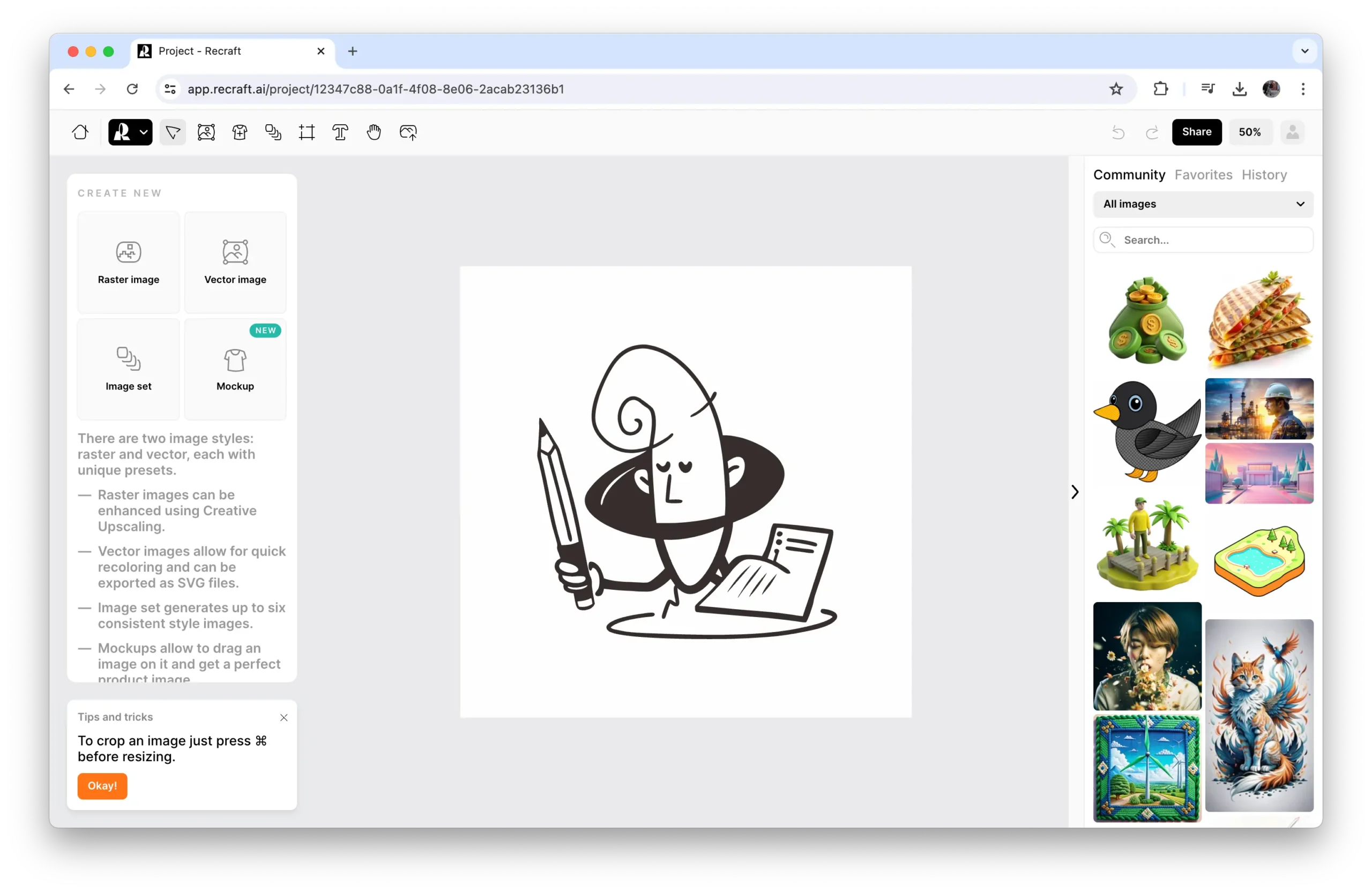1372x893 pixels.
Task: Click the redo arrow
Action: (x=1152, y=132)
